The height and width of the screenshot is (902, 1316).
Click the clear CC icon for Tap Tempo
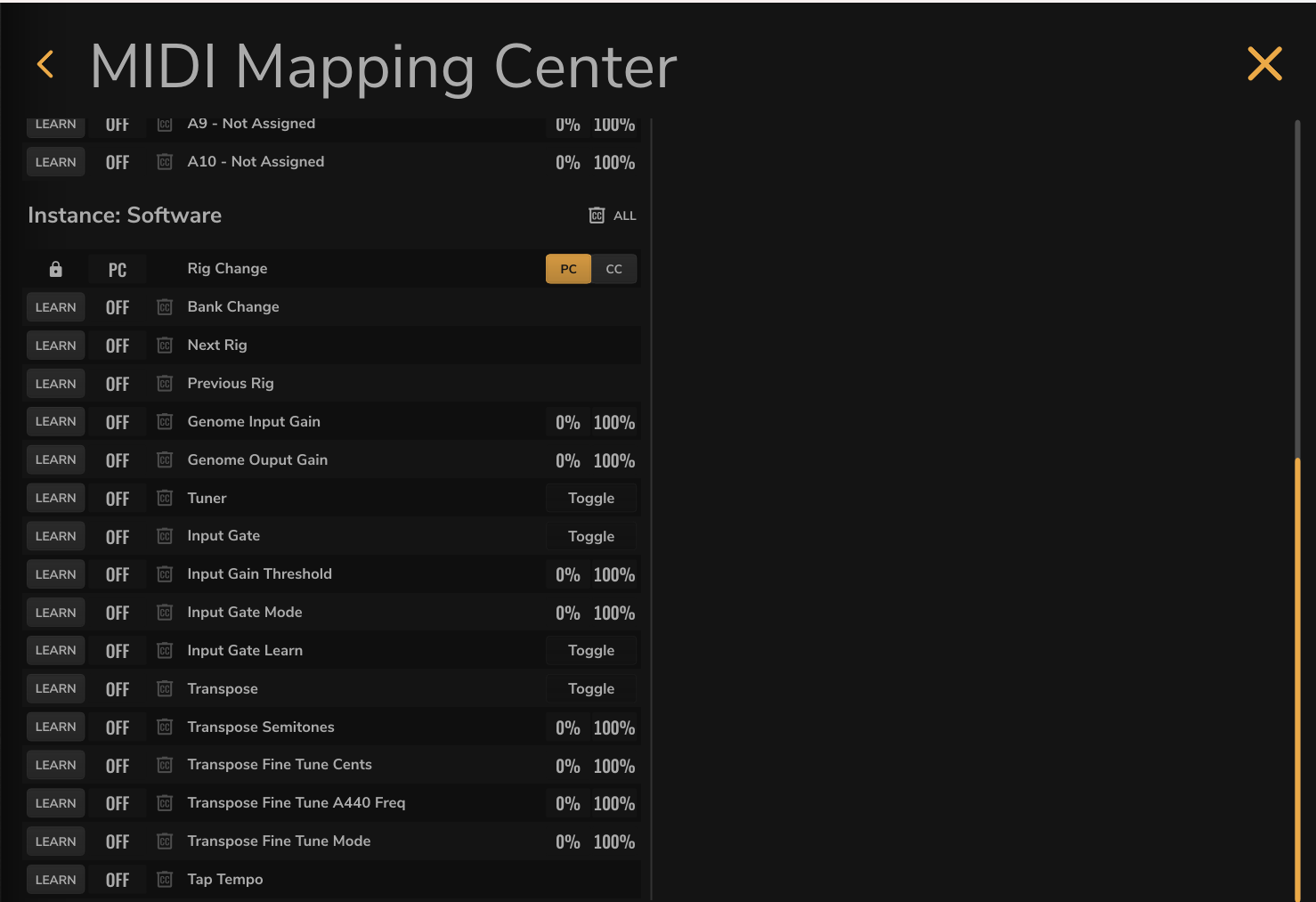pos(165,880)
